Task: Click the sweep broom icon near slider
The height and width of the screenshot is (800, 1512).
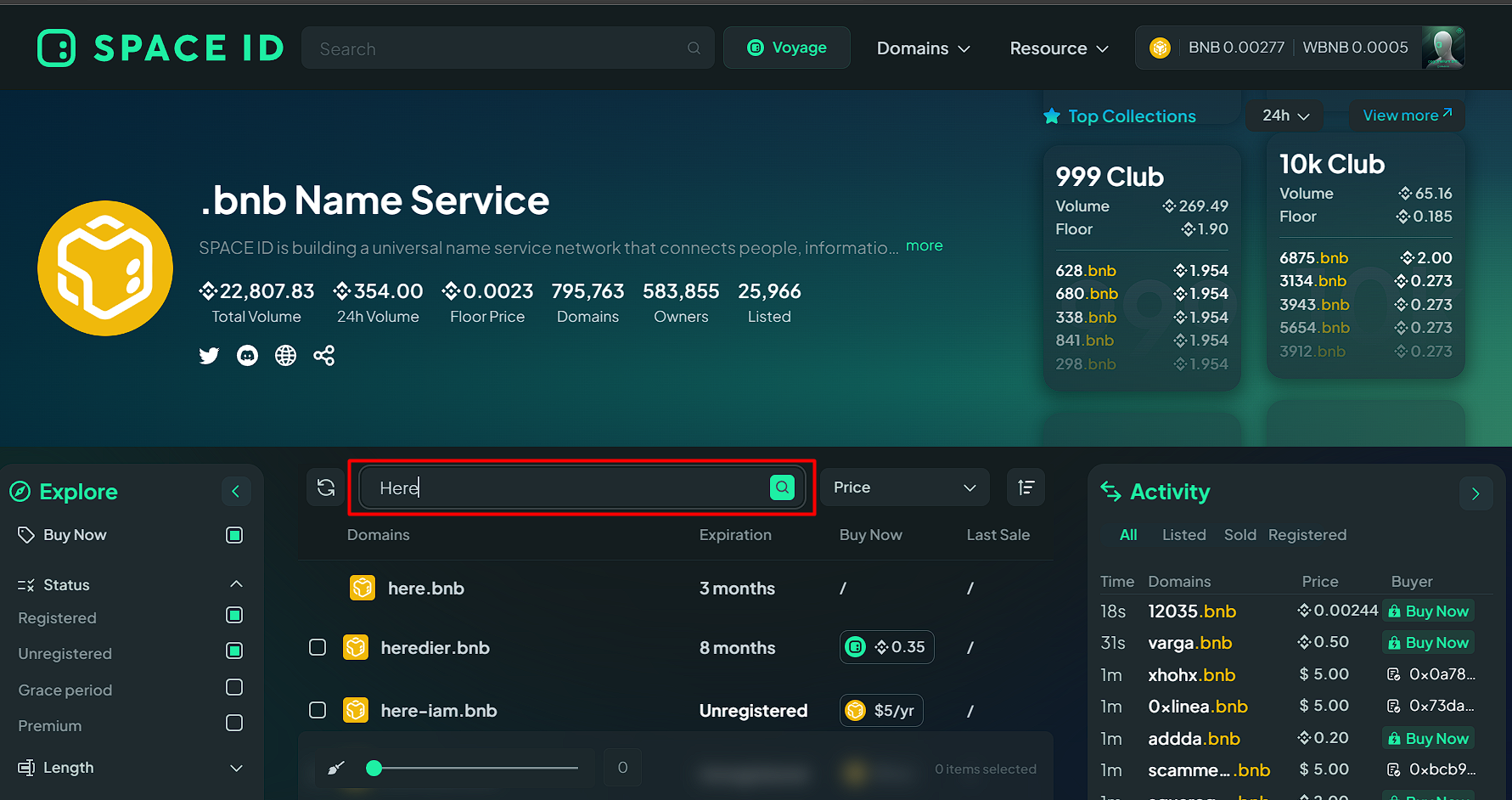Action: click(336, 768)
